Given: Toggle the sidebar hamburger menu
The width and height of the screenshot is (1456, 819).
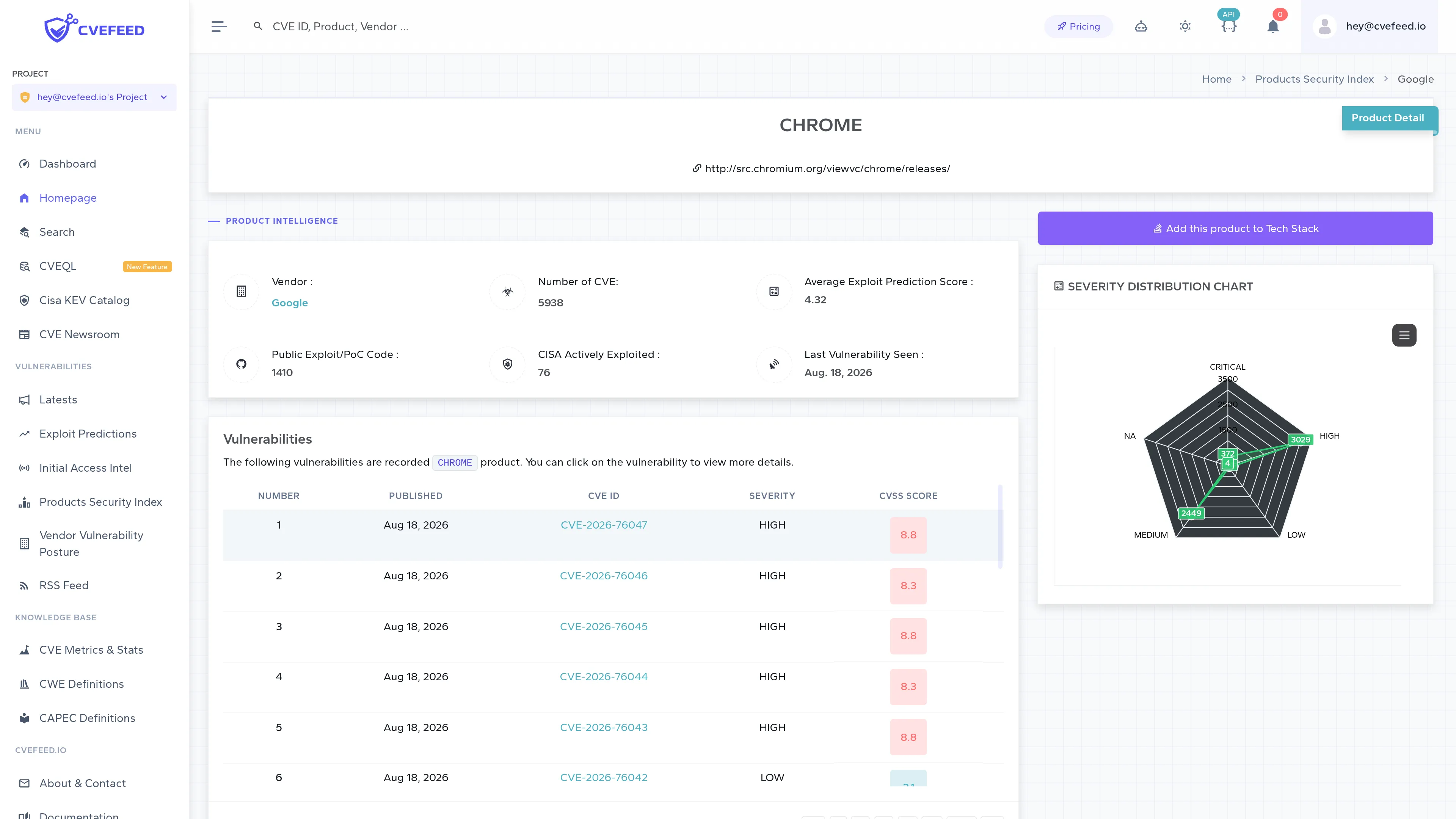Looking at the screenshot, I should [219, 27].
